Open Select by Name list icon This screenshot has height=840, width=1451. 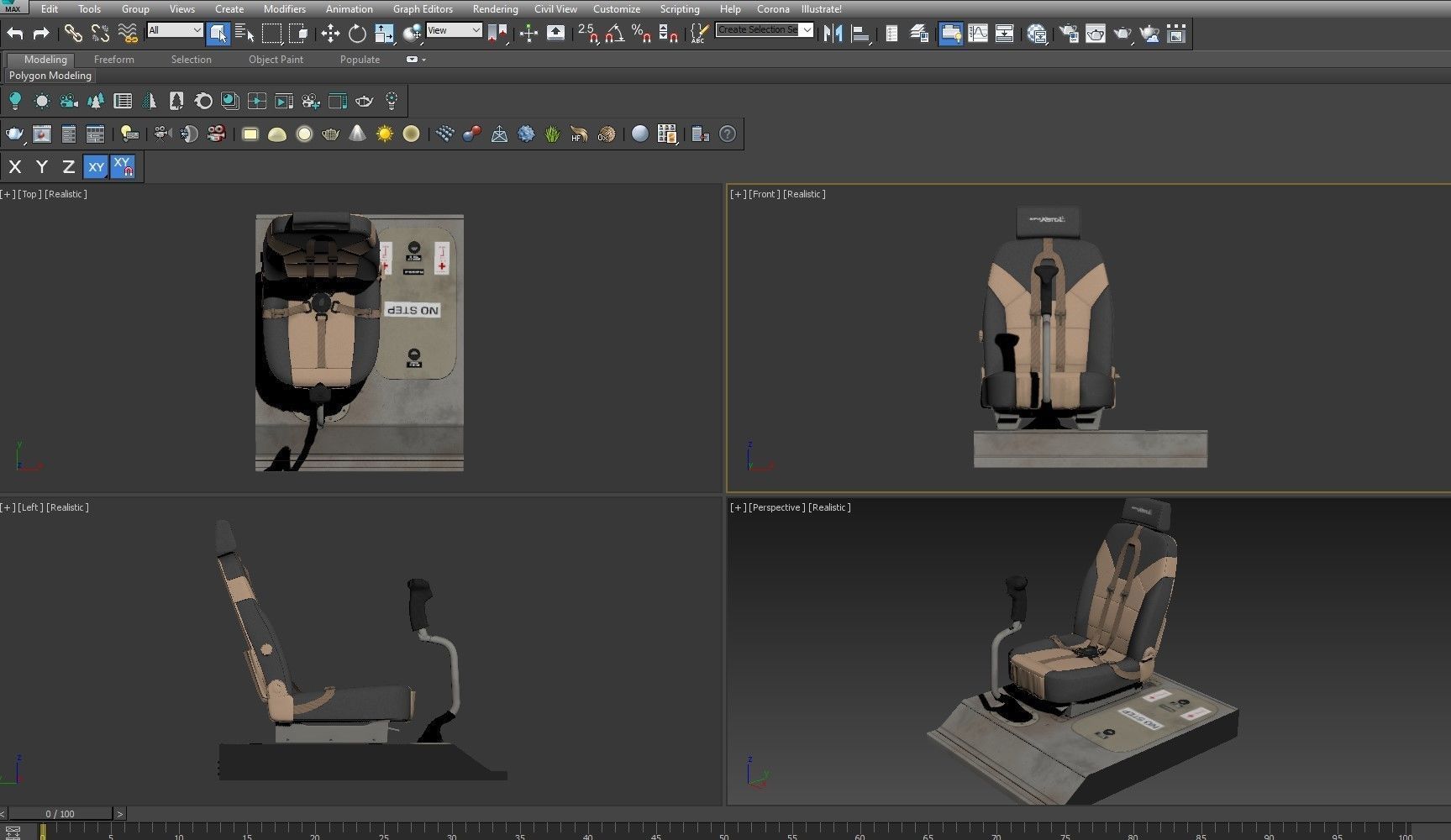point(244,34)
